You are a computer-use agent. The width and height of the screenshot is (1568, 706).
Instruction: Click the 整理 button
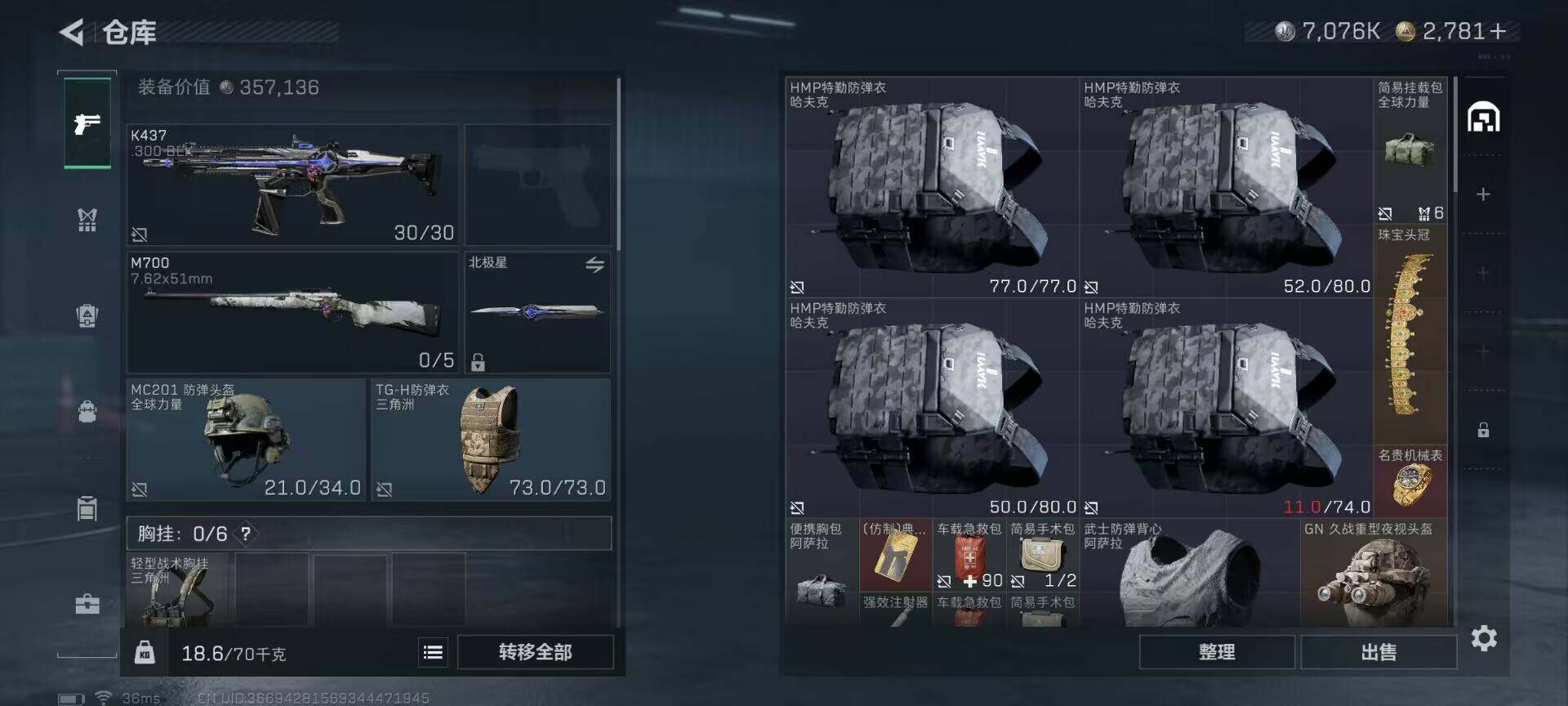[1216, 652]
